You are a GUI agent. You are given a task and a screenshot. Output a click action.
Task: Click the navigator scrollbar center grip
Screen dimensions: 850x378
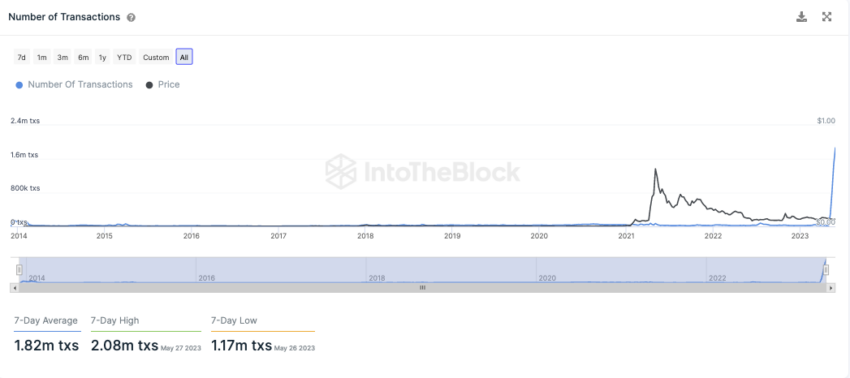(422, 288)
